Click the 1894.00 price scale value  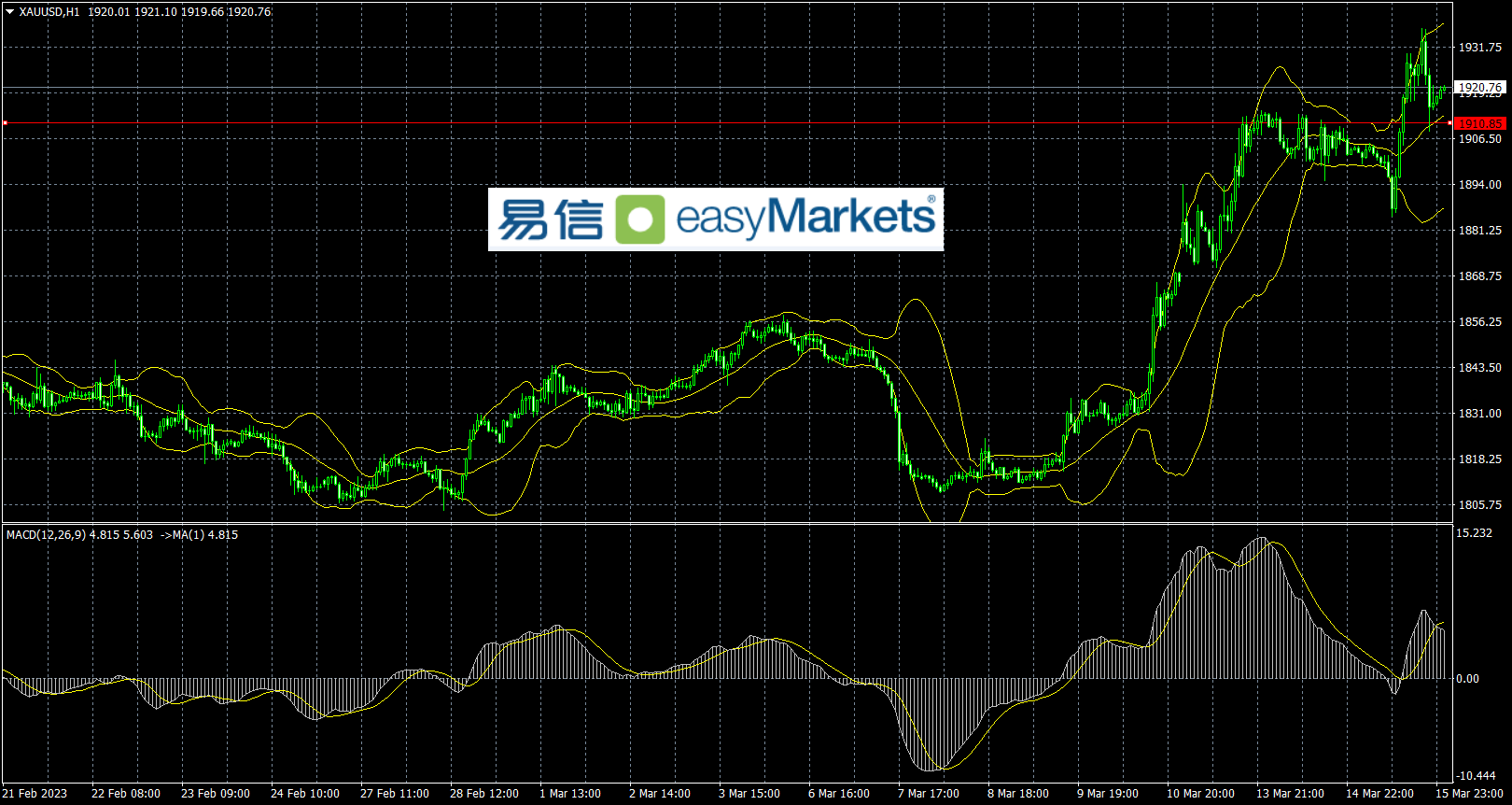(x=1480, y=185)
